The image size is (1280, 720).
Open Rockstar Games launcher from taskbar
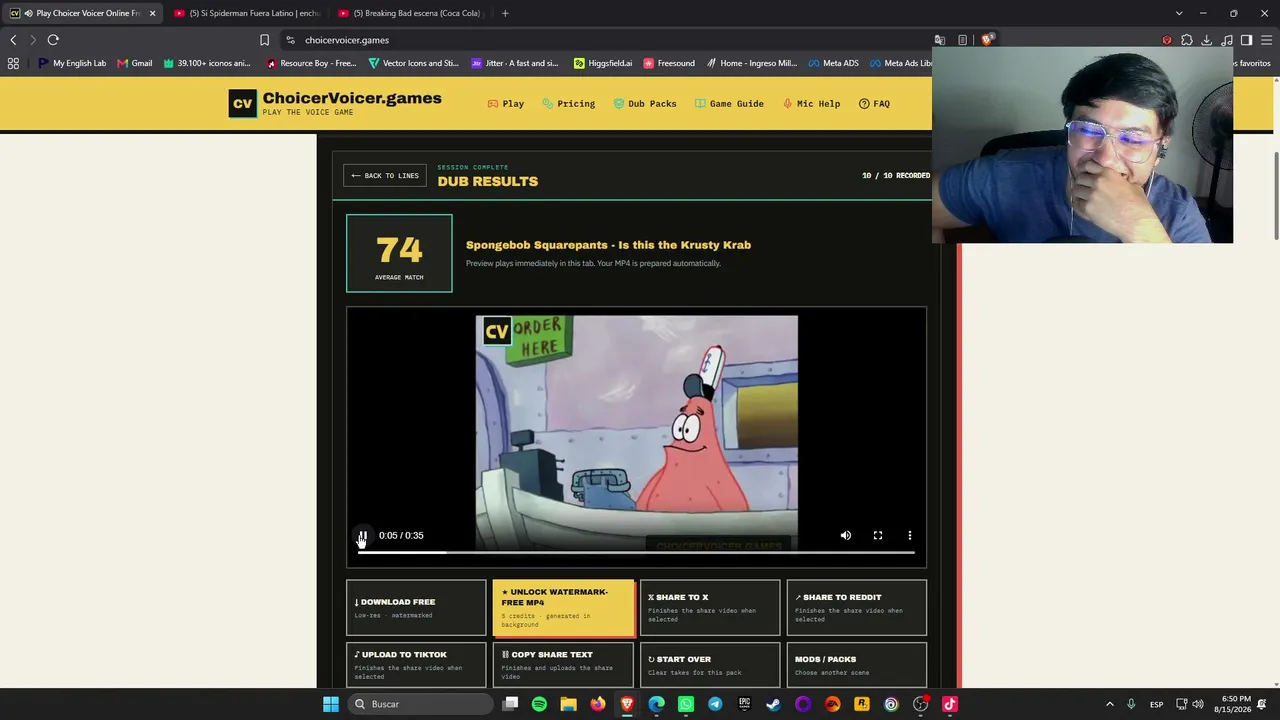(x=862, y=704)
